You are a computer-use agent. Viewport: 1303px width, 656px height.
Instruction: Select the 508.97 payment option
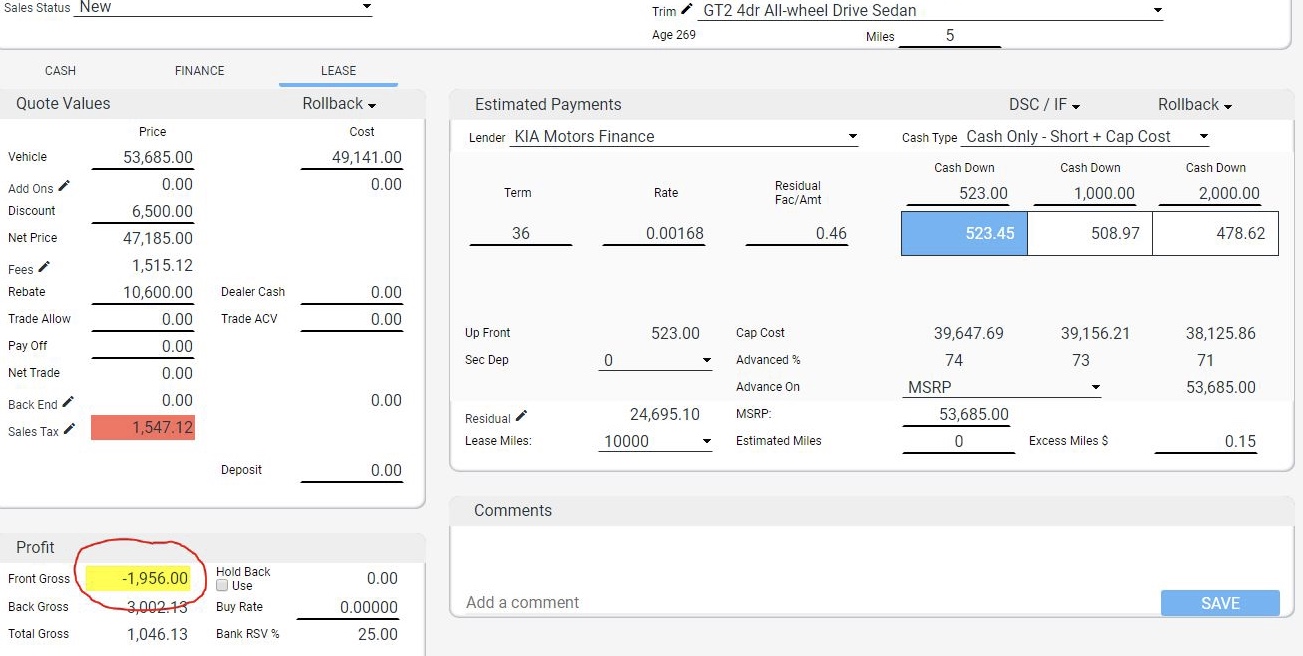pos(1089,233)
